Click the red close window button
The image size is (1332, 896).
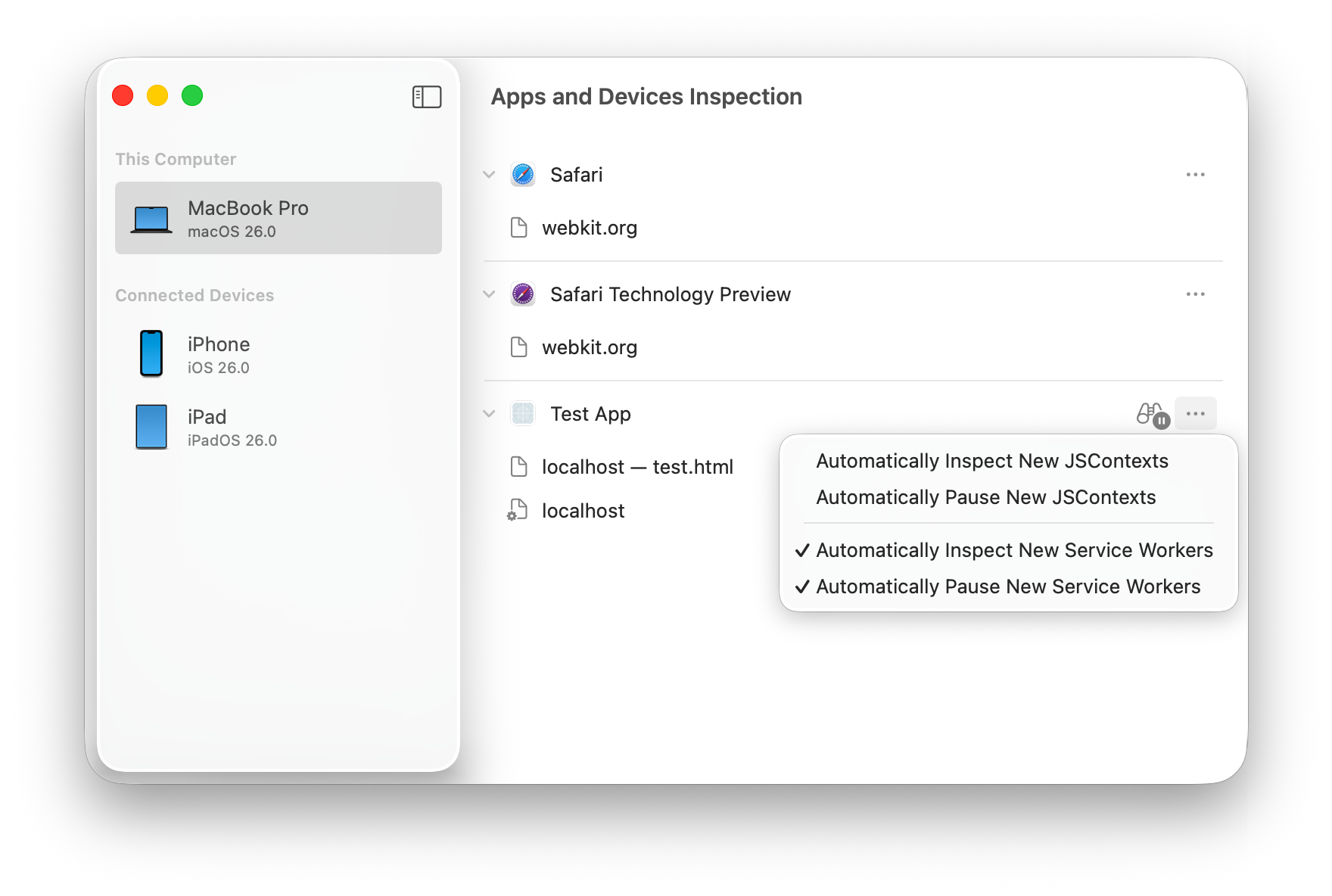(123, 95)
